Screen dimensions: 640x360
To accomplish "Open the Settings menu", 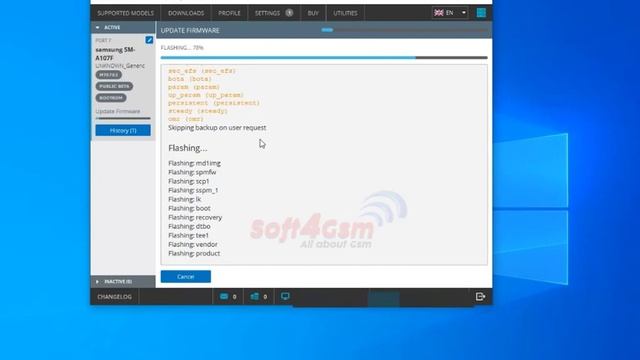I will pos(267,13).
